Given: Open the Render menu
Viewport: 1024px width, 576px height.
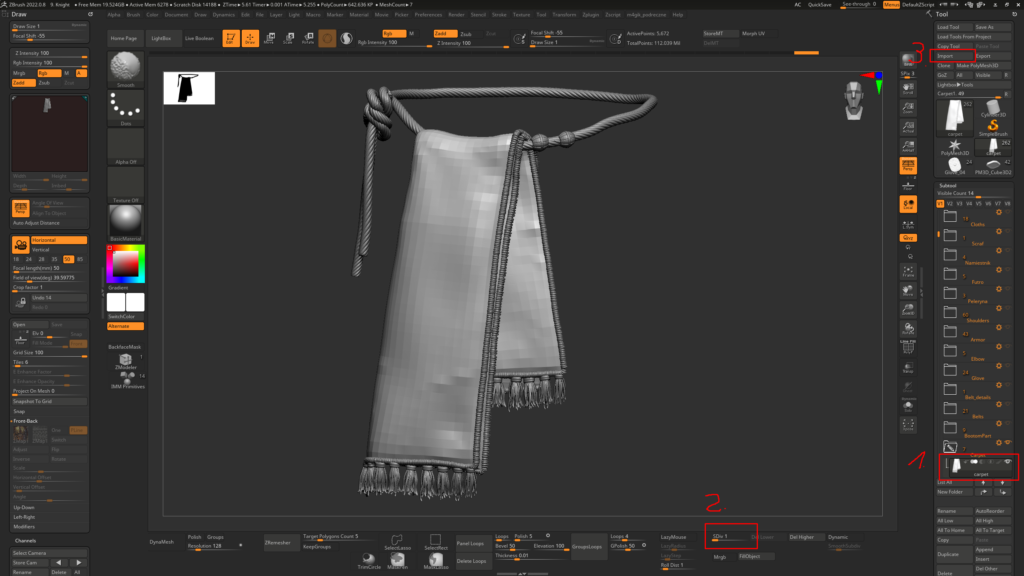Looking at the screenshot, I should click(455, 15).
